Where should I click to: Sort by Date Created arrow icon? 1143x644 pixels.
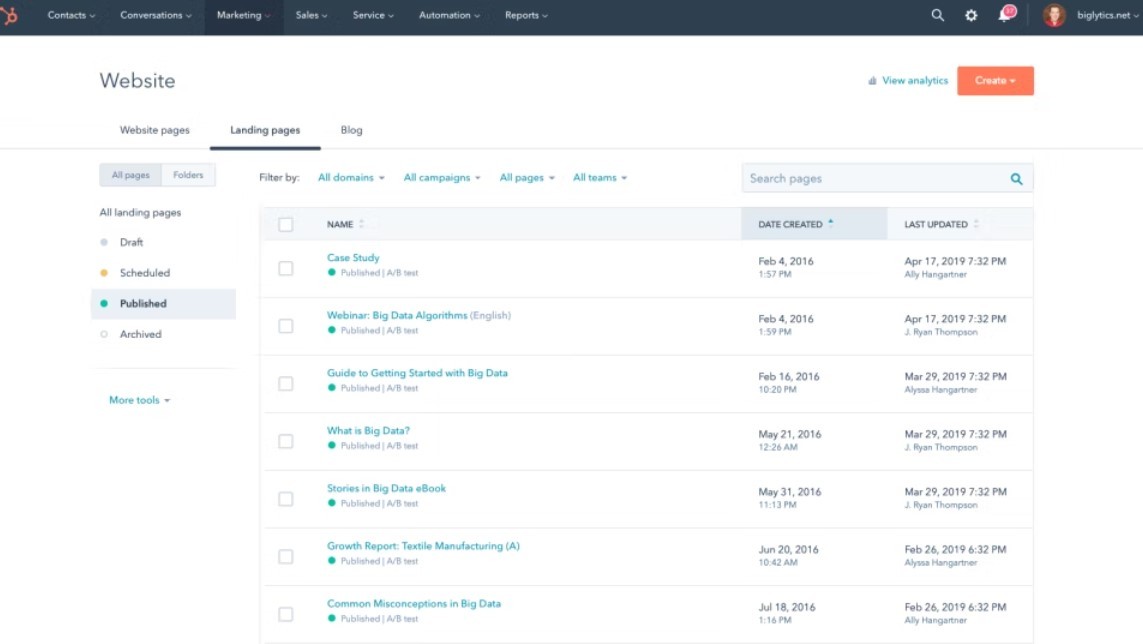coord(831,223)
